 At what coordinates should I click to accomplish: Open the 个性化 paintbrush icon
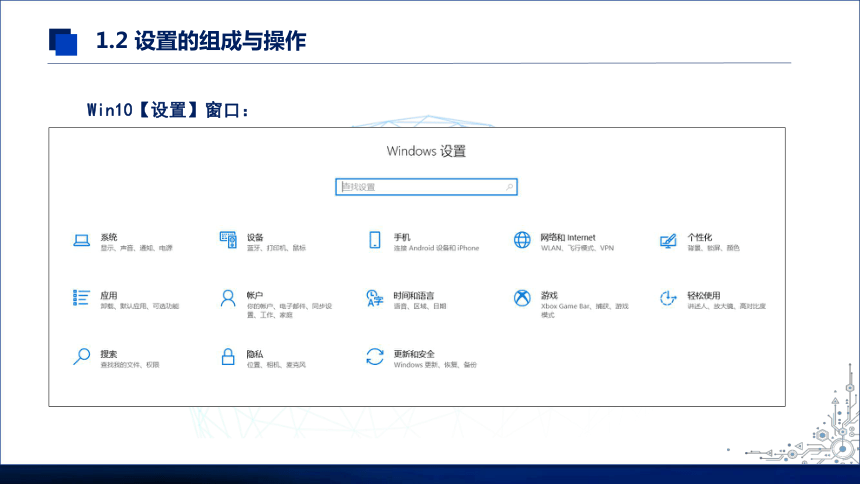(x=668, y=241)
